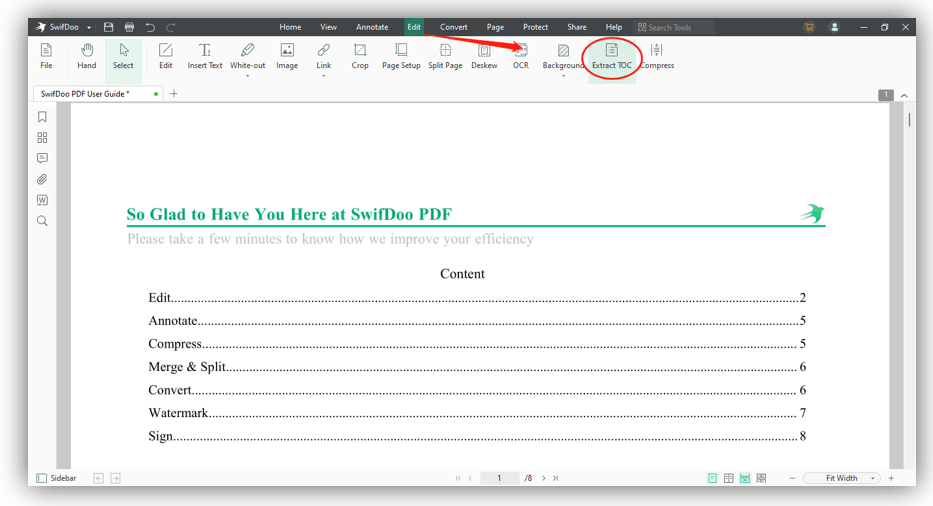This screenshot has width=933, height=506.
Task: Select the Hand tool
Action: pyautogui.click(x=86, y=56)
